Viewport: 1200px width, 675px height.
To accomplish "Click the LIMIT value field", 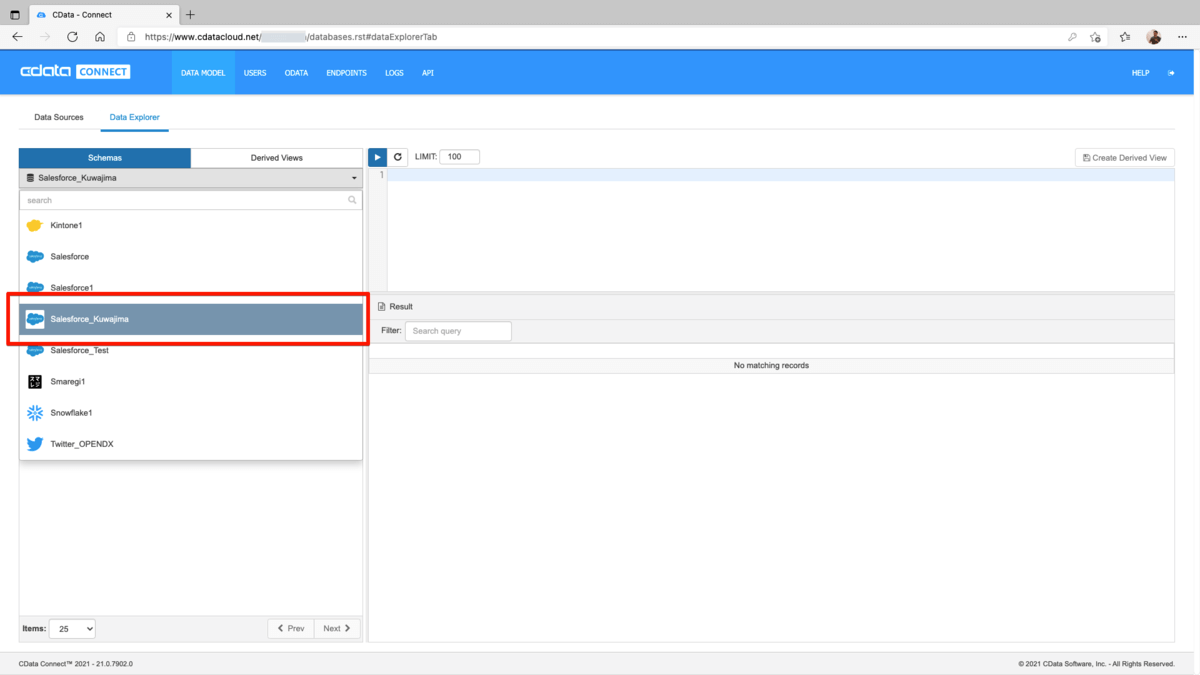I will 459,157.
